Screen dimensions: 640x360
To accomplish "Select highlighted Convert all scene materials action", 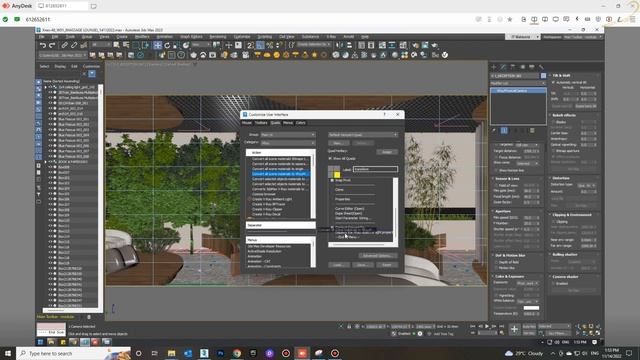I will [x=280, y=174].
